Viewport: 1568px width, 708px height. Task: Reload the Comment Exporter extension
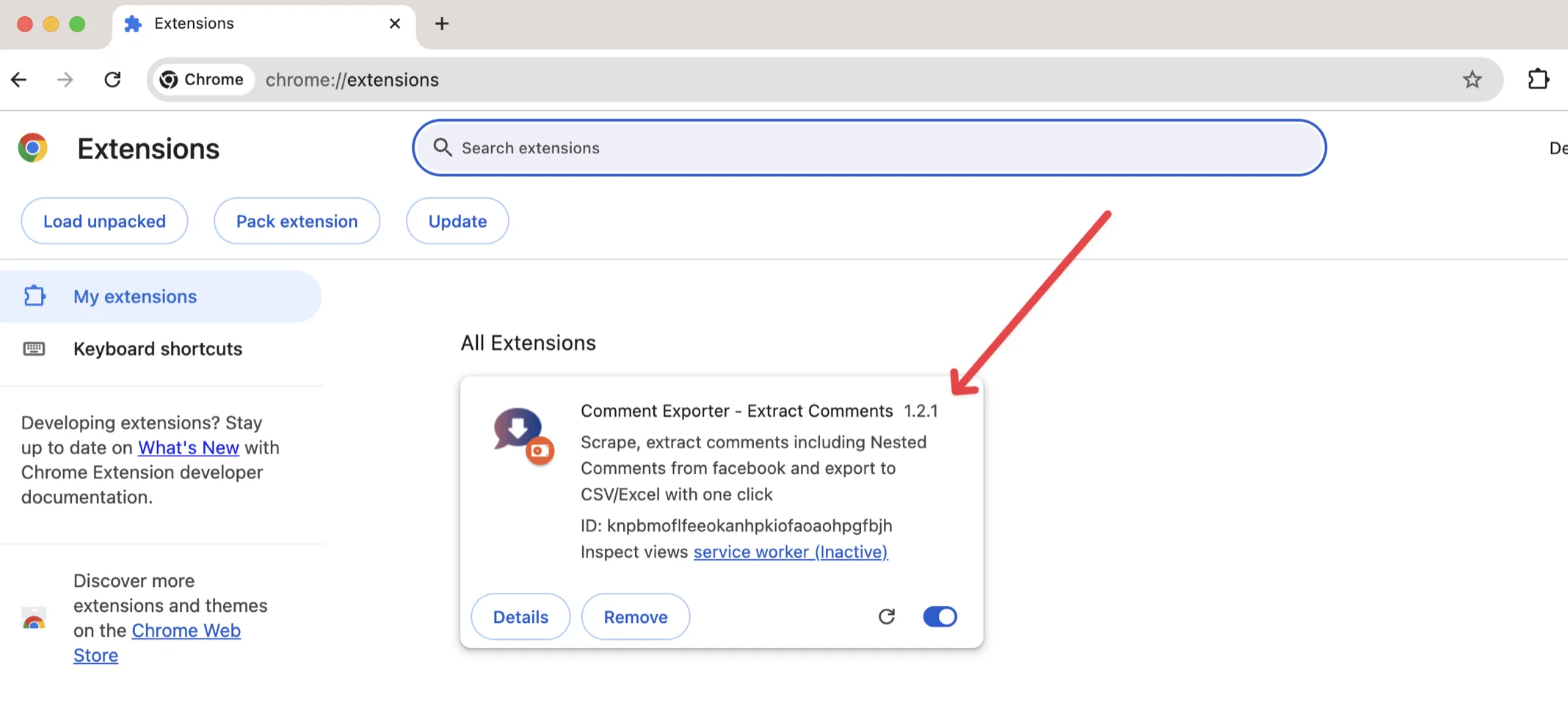(x=887, y=616)
